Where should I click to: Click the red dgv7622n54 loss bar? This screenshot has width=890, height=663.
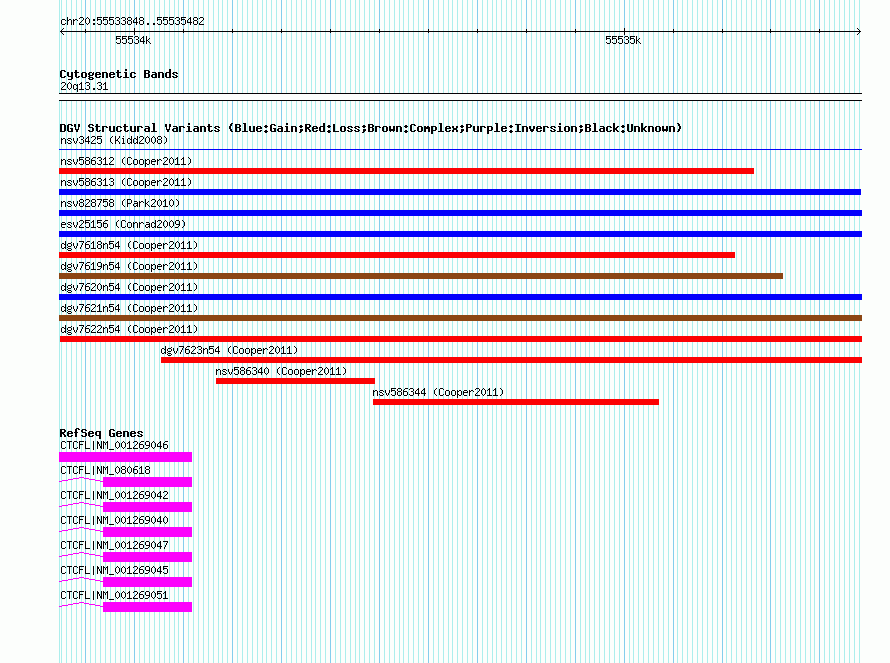(x=460, y=339)
